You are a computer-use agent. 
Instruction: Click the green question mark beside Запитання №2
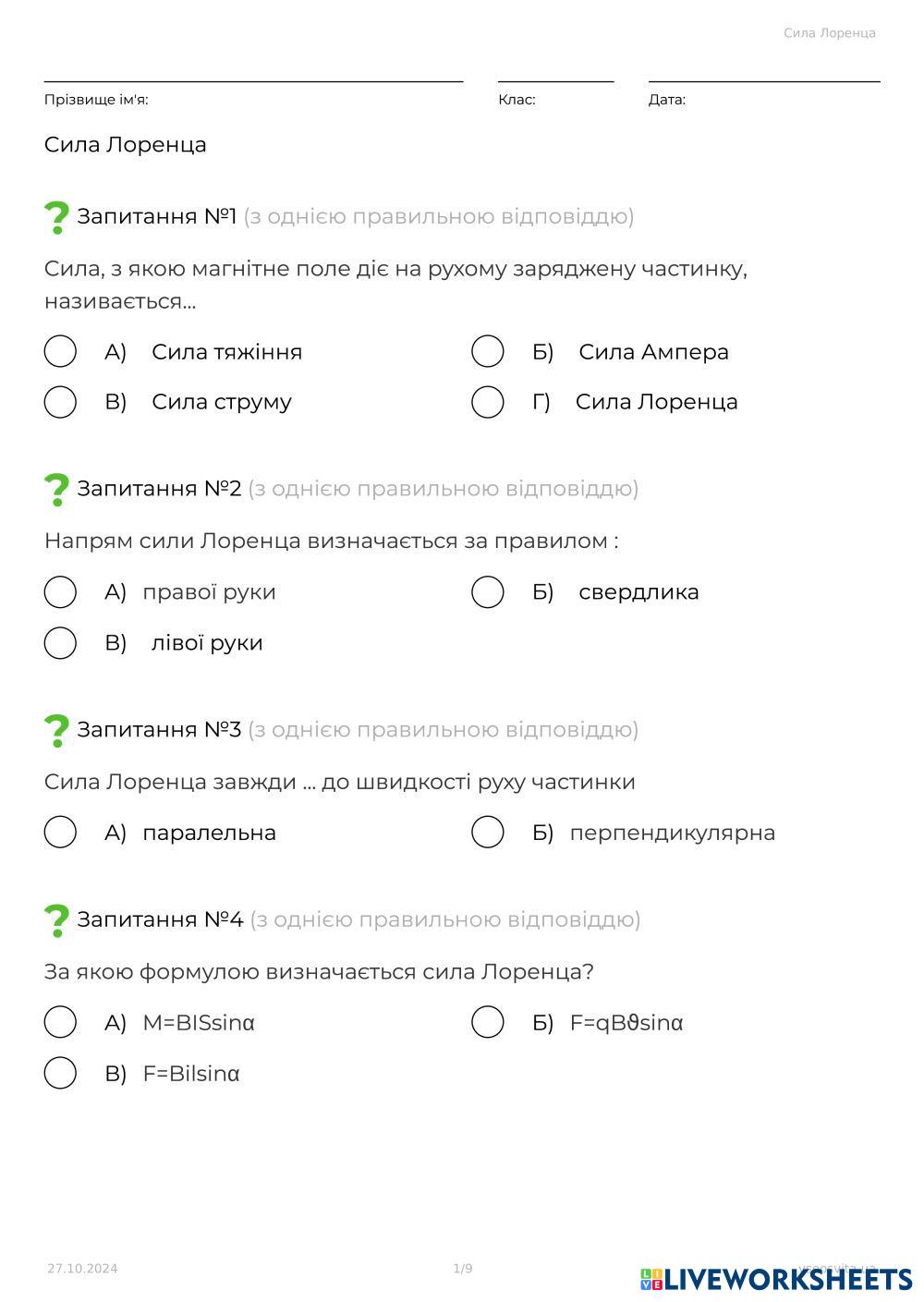tap(56, 490)
